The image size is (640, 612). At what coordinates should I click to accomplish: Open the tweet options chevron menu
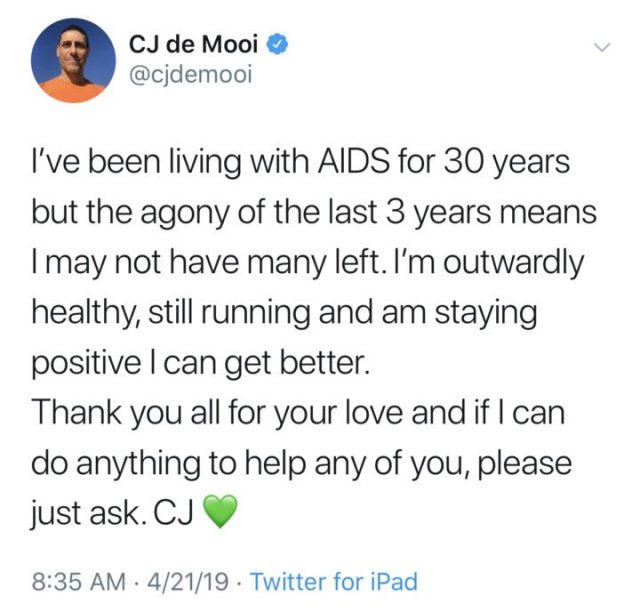pos(601,46)
